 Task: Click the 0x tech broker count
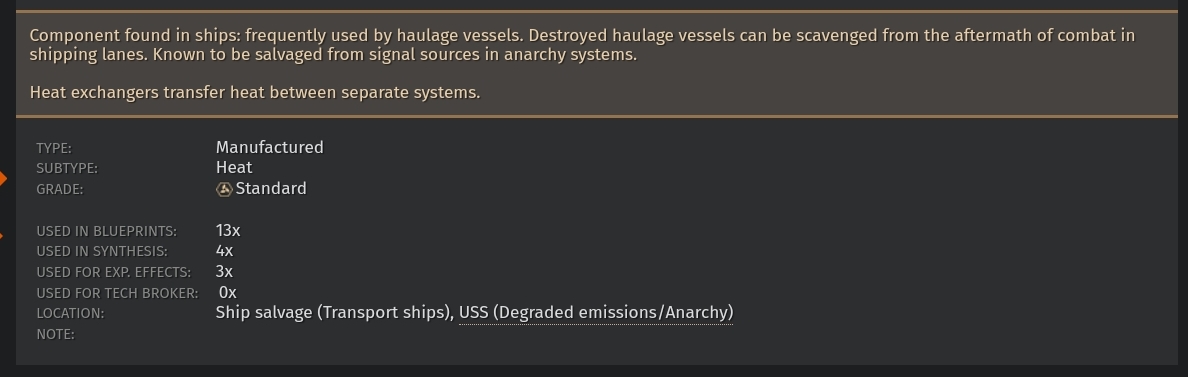coord(228,292)
